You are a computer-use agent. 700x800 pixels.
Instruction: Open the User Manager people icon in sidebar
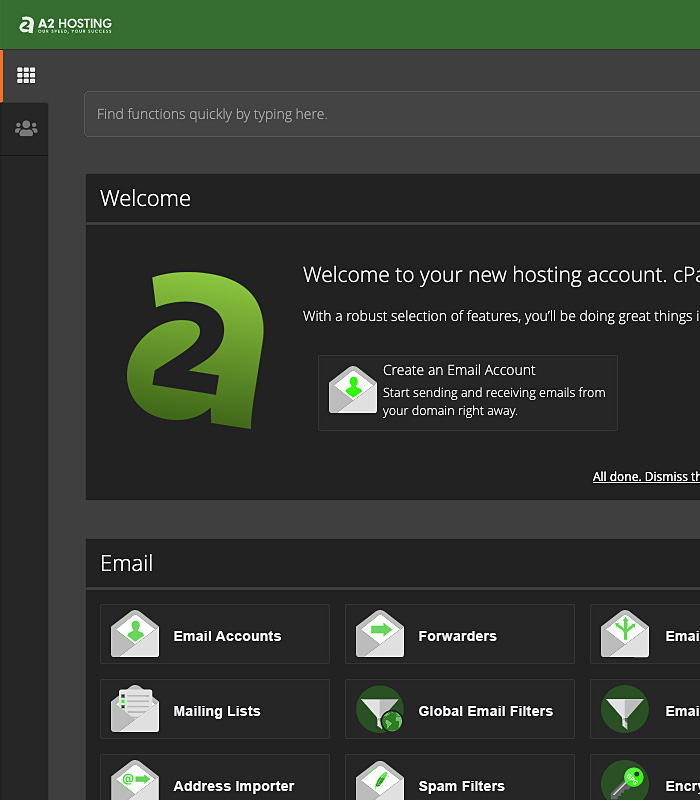coord(26,128)
